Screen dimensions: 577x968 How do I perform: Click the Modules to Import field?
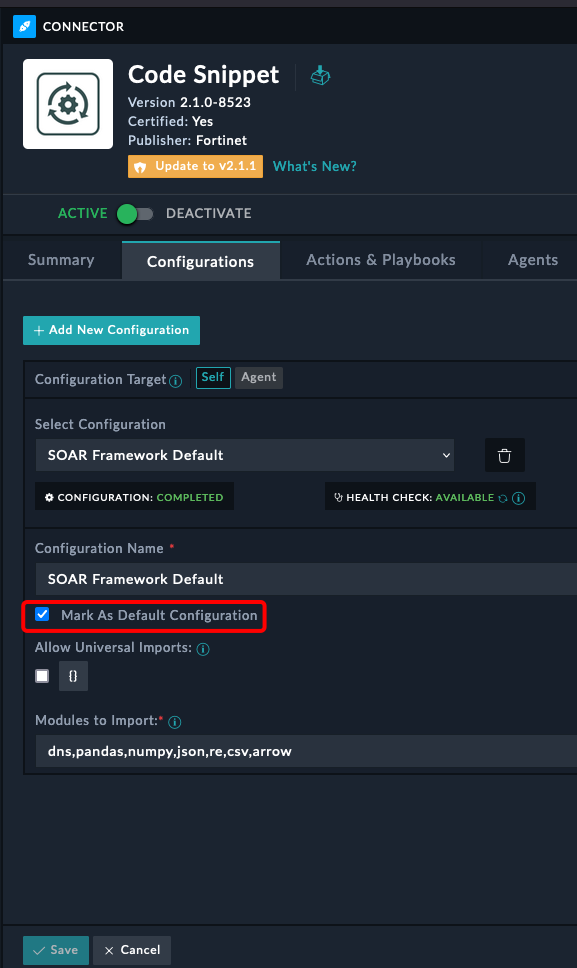pos(306,751)
